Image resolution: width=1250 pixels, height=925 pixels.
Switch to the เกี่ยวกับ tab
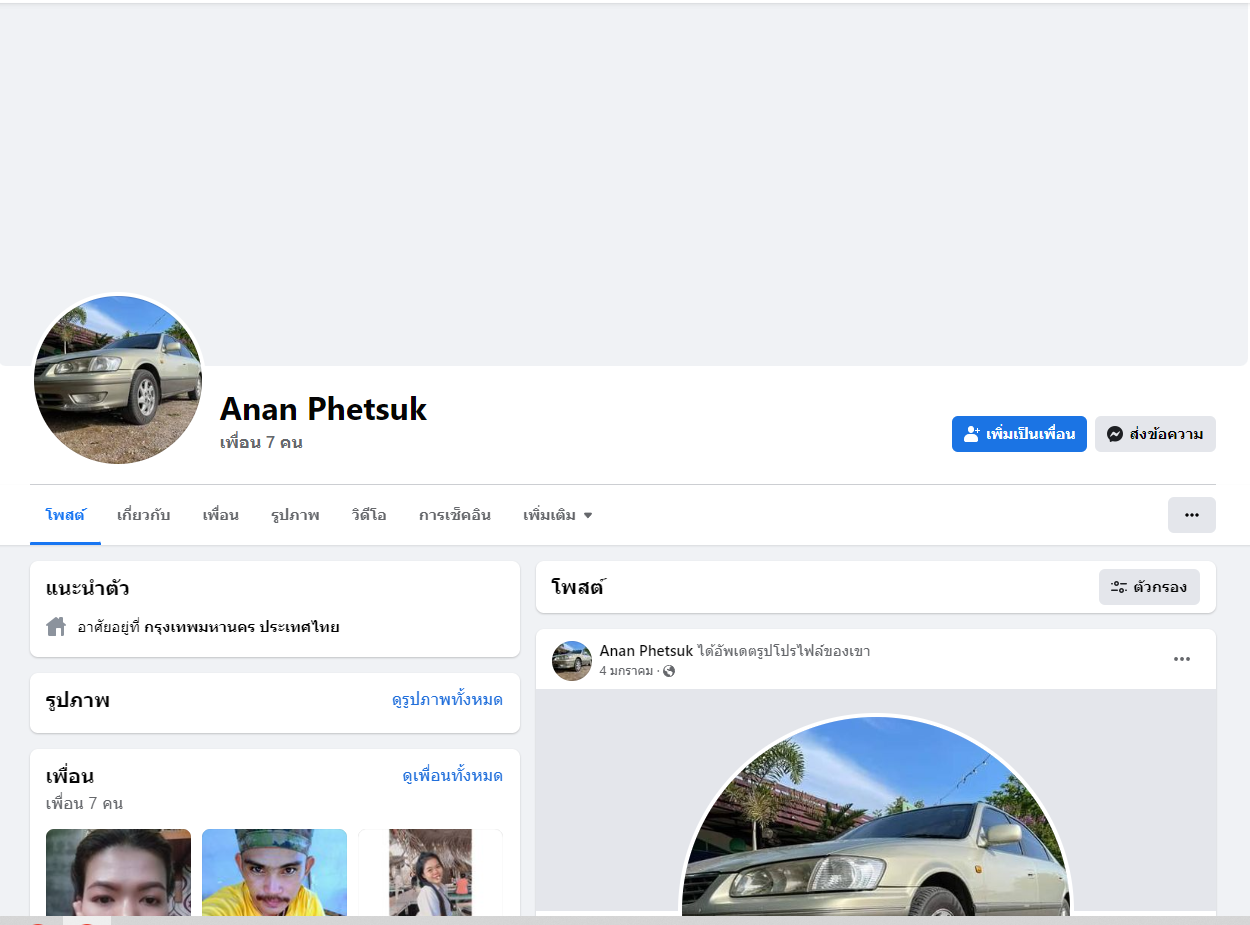point(144,515)
